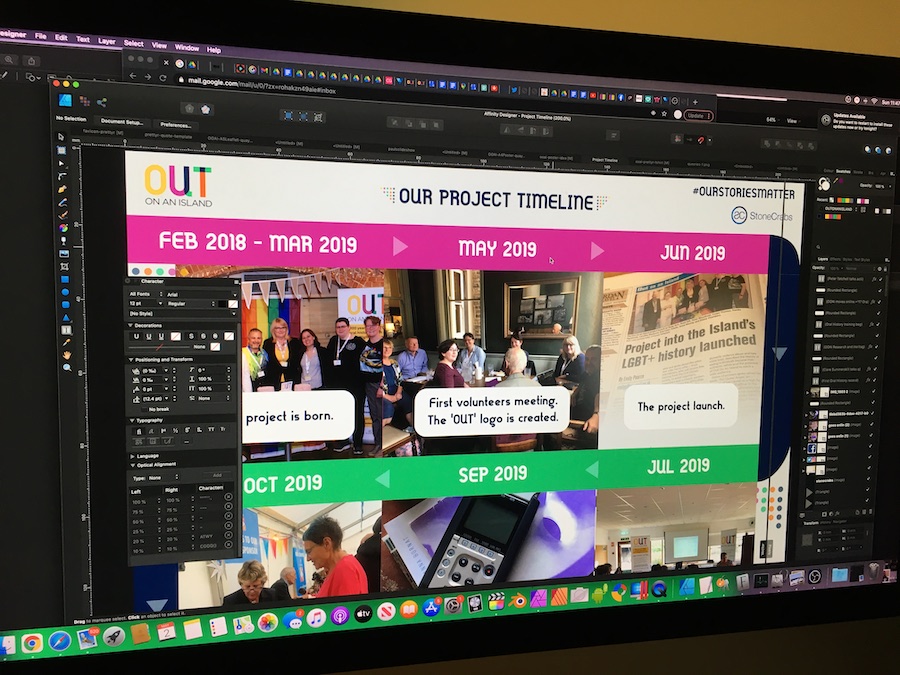Screen dimensions: 900x675
Task: Collapse the Decorations section
Action: click(x=130, y=324)
